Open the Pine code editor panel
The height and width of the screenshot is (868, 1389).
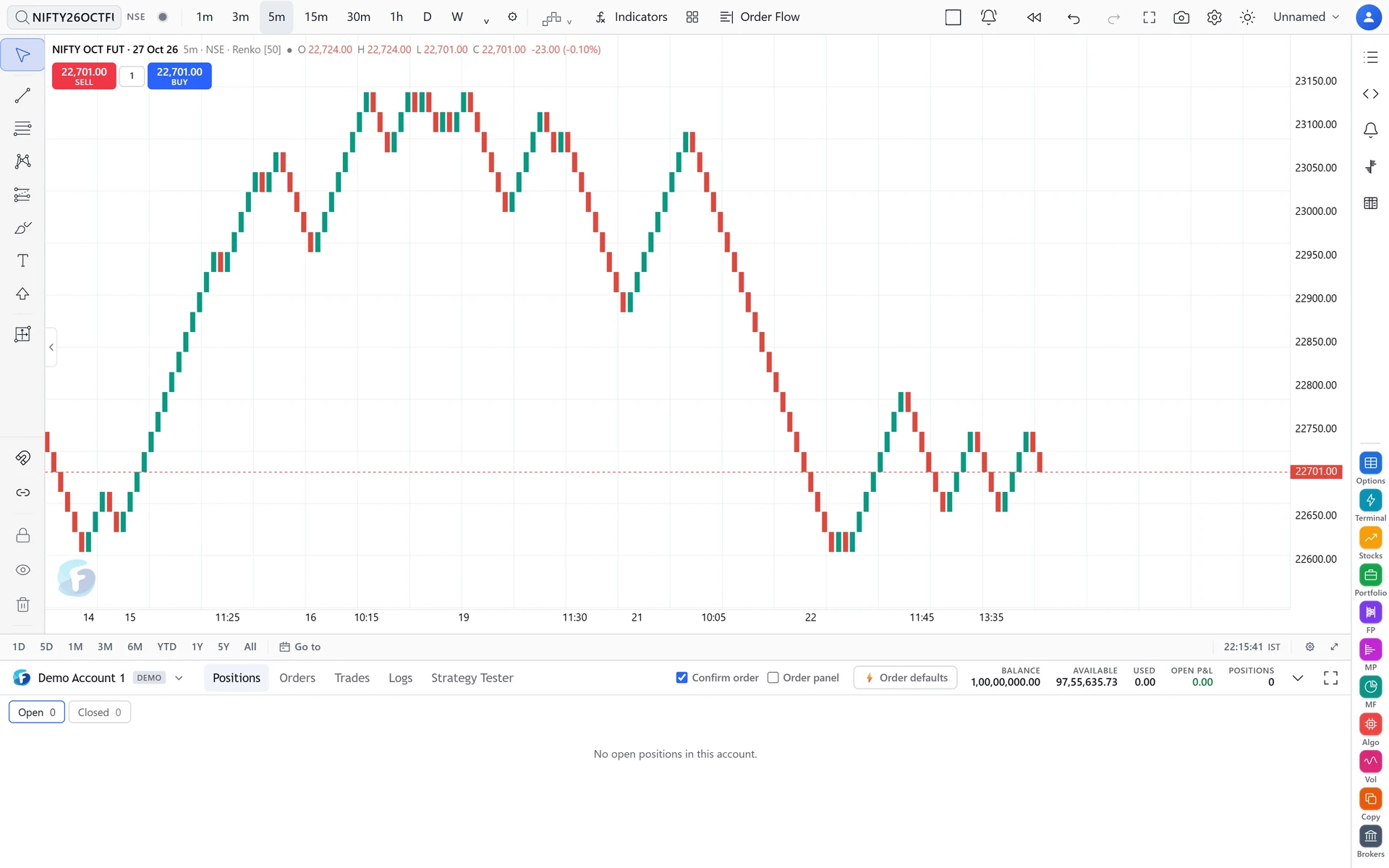point(1370,94)
